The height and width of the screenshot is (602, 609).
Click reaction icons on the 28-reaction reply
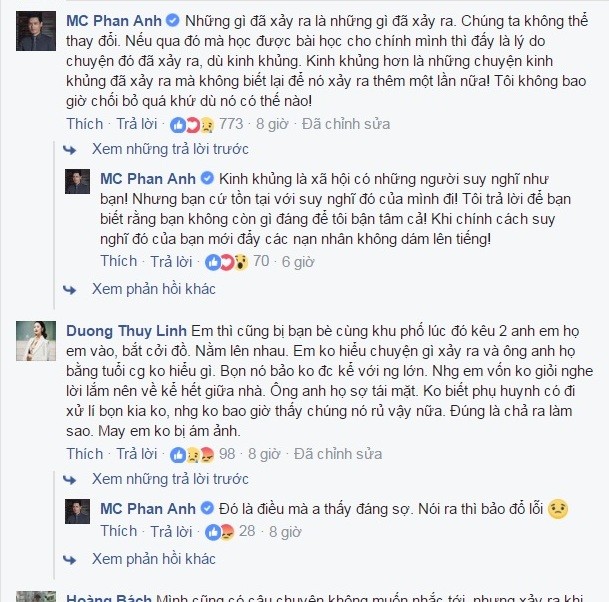[219, 532]
